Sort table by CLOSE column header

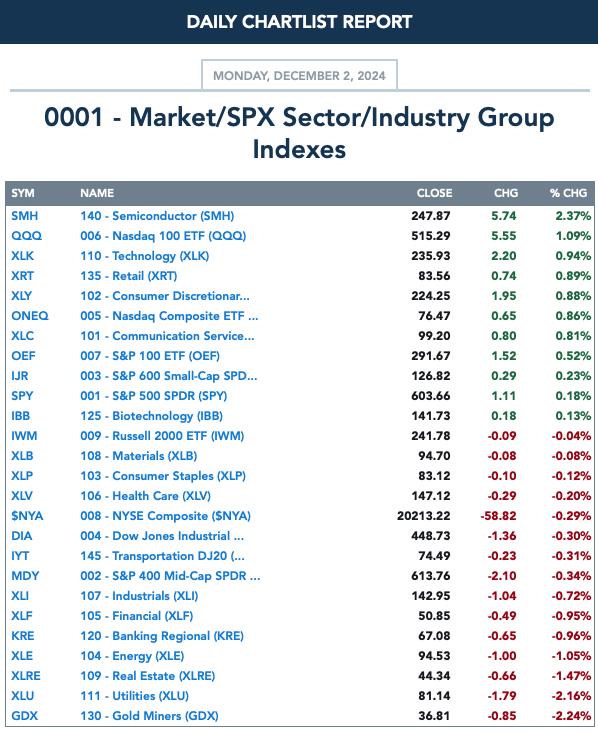[434, 193]
